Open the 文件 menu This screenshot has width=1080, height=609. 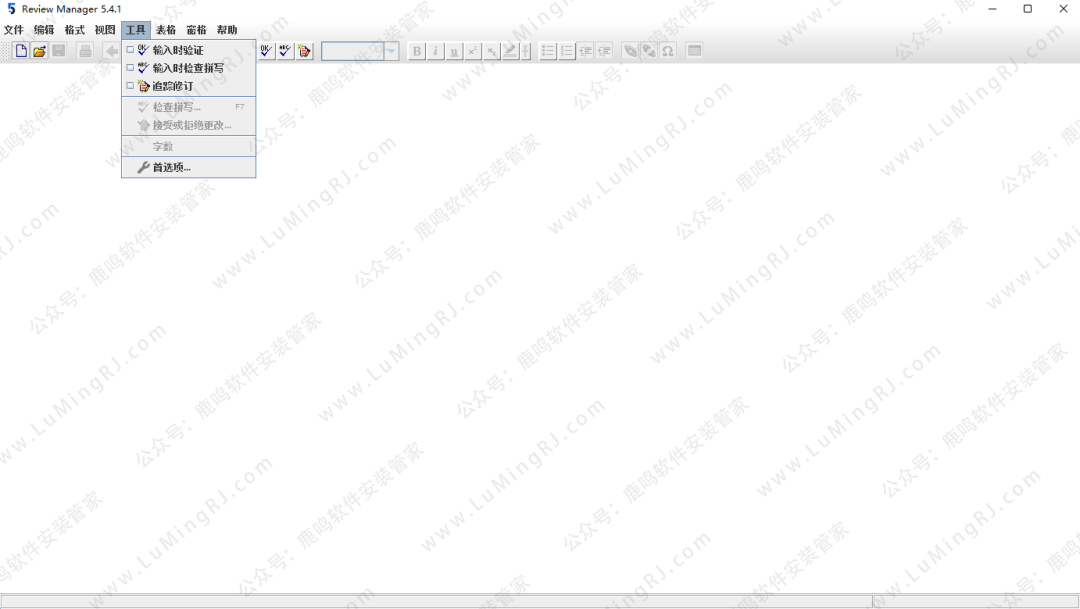point(14,30)
